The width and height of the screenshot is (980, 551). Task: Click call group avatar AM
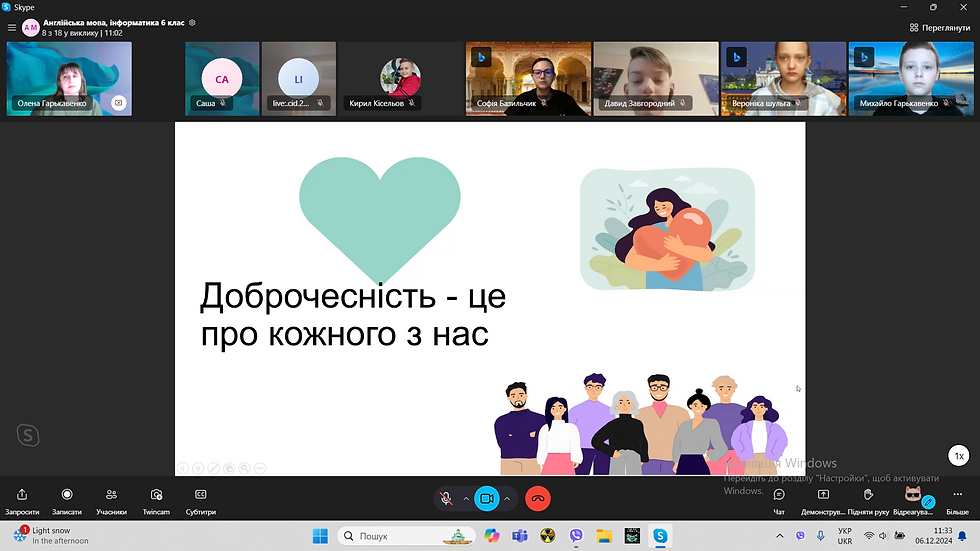(31, 27)
